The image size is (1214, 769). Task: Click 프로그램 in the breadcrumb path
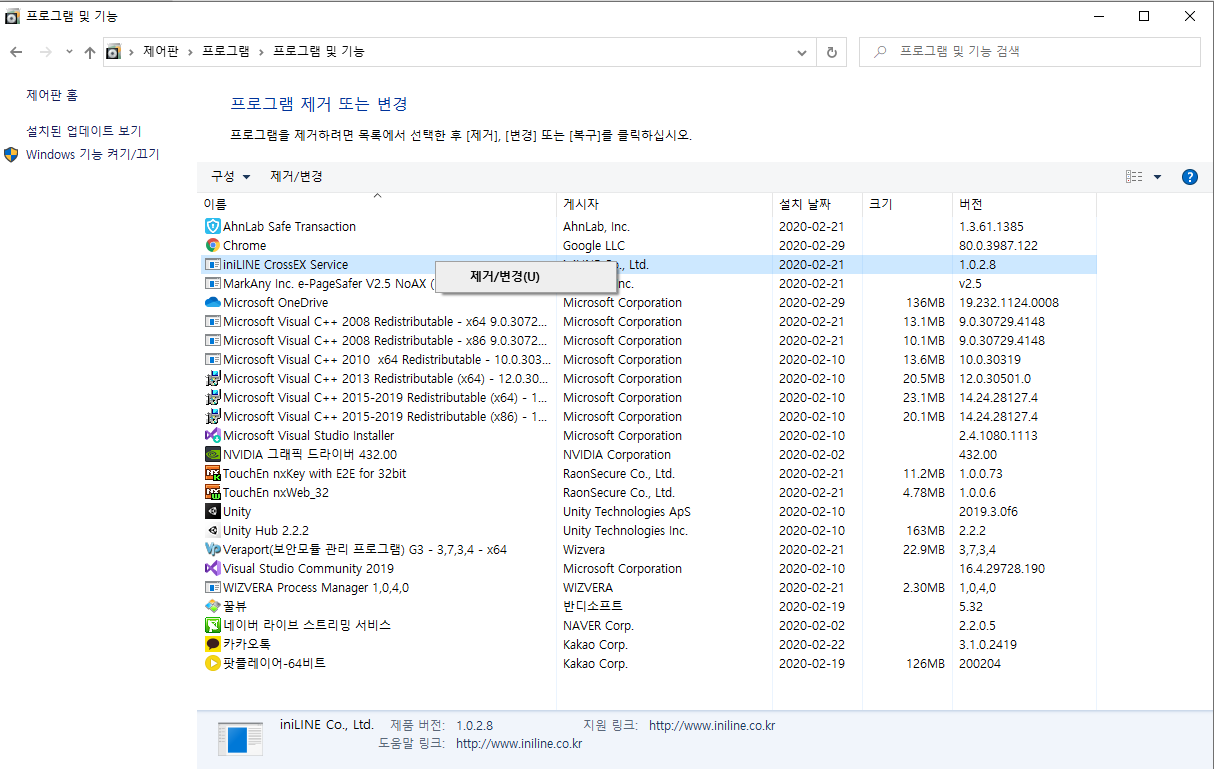click(x=226, y=52)
